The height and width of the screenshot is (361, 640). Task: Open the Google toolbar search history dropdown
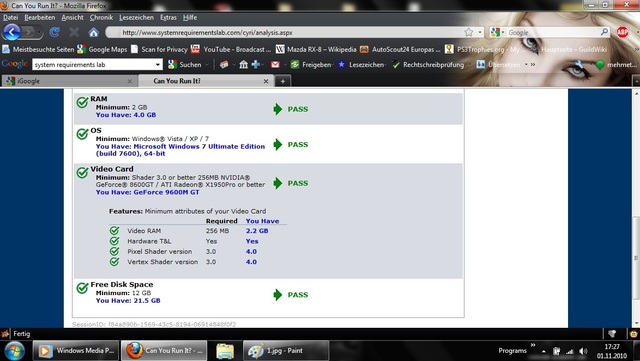click(158, 65)
